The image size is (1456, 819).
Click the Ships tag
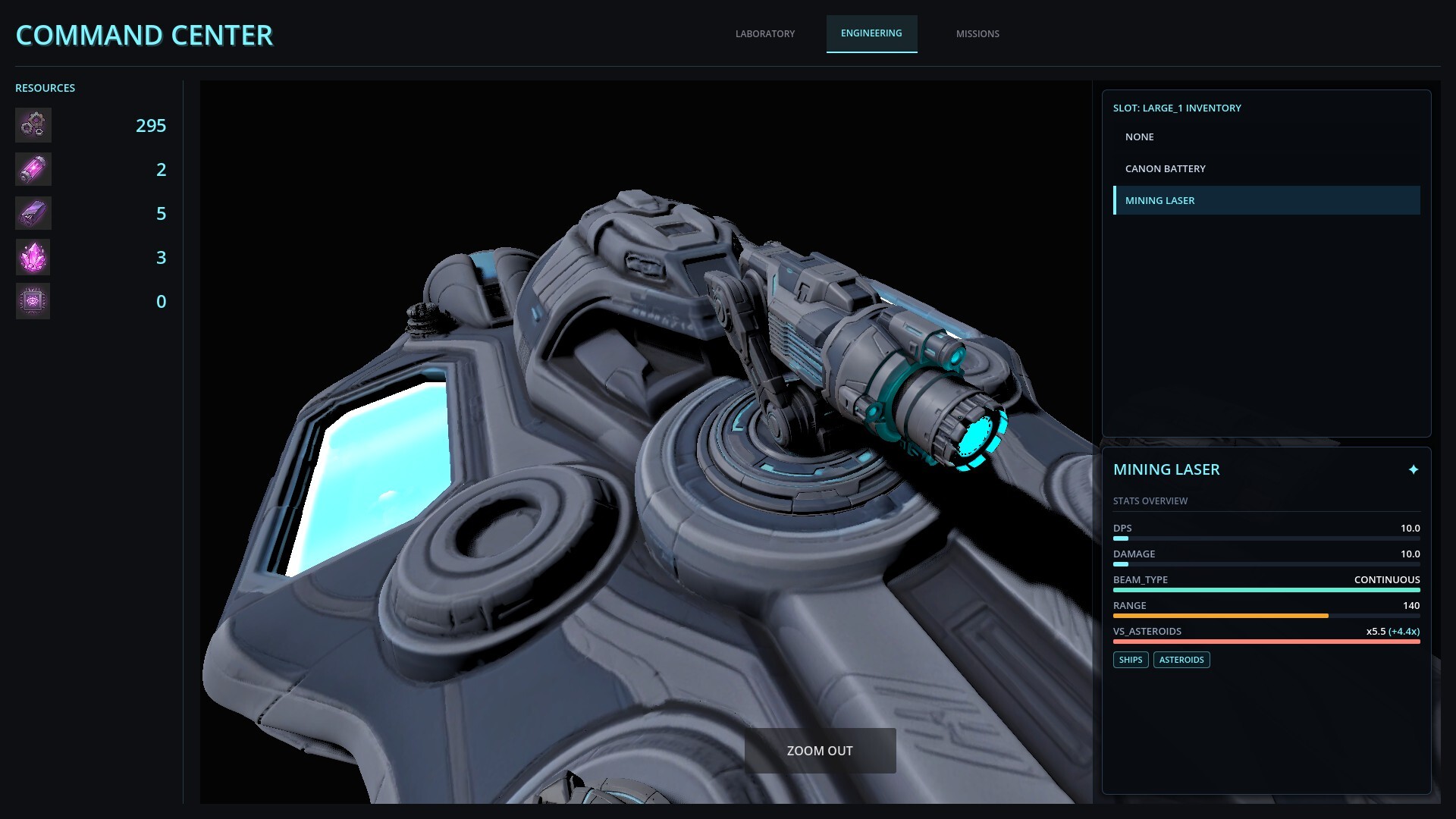(x=1131, y=660)
